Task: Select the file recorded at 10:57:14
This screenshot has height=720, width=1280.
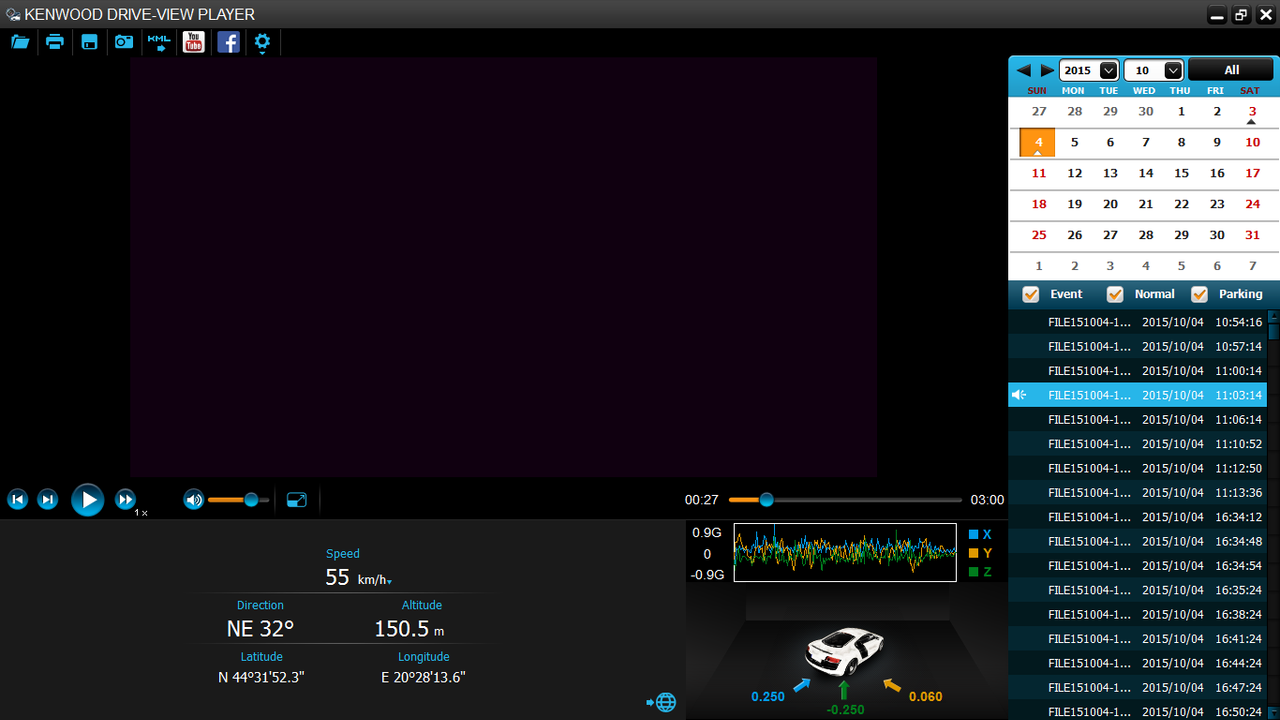Action: (x=1137, y=346)
